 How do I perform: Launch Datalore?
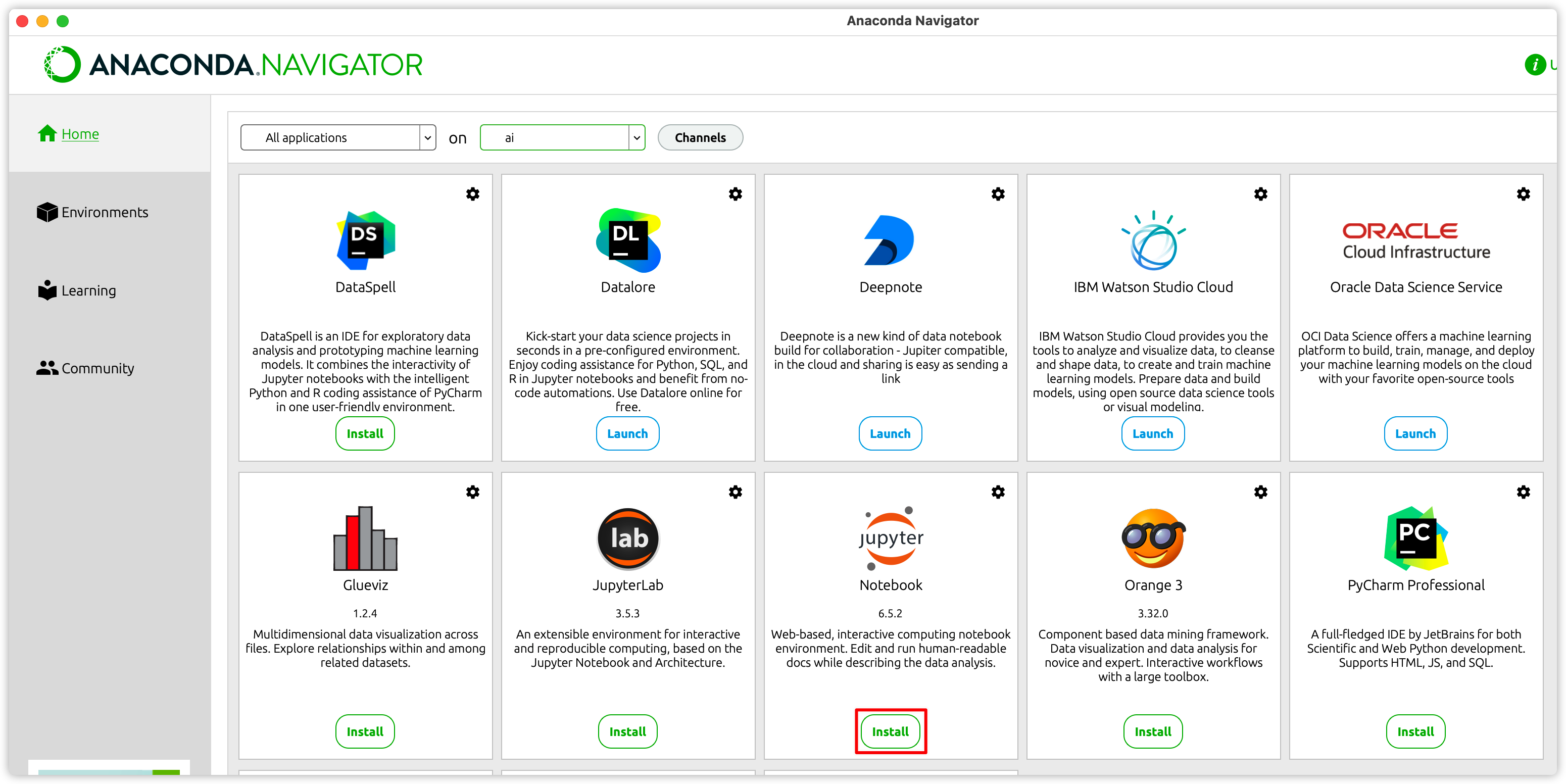(x=627, y=433)
